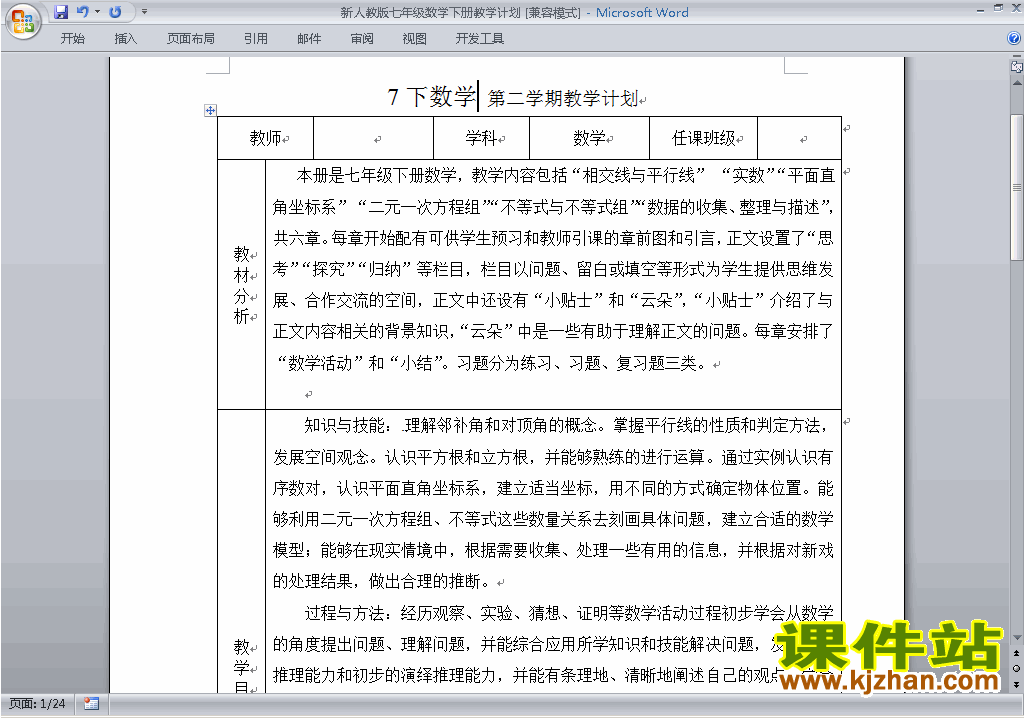Click the title text 7 下数学

[x=431, y=97]
